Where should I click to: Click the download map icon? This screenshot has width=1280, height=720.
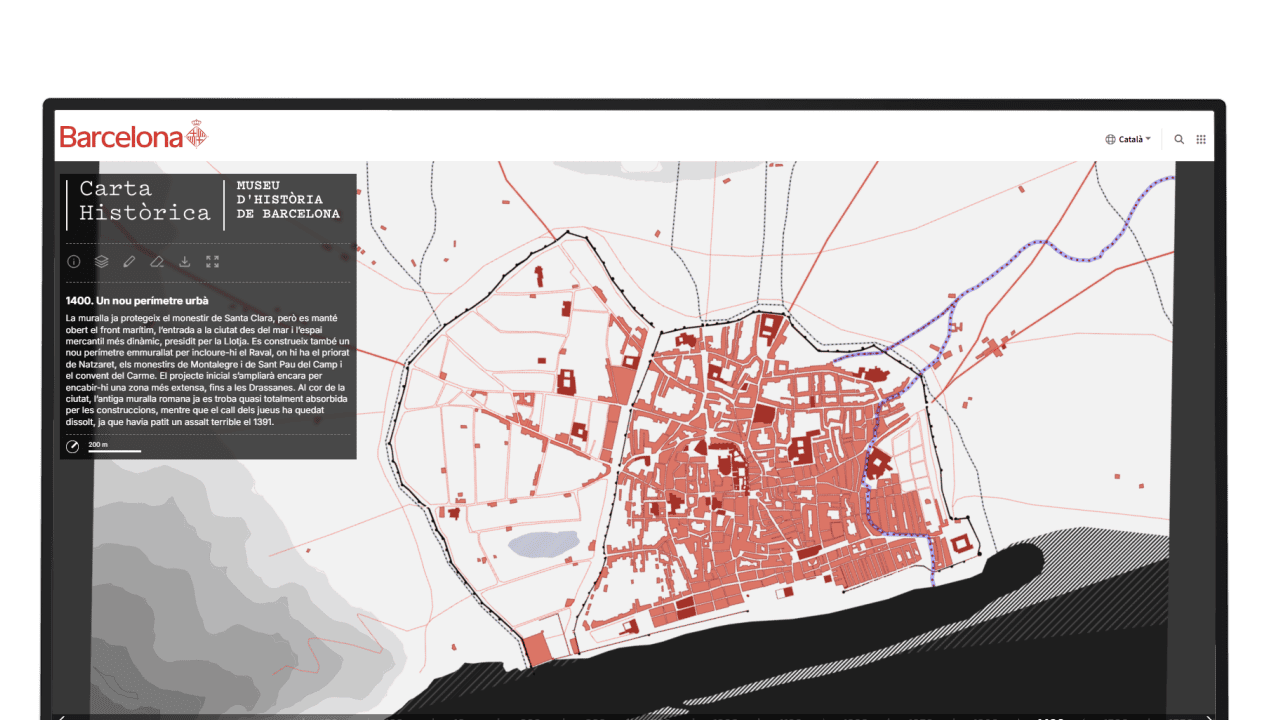[185, 262]
